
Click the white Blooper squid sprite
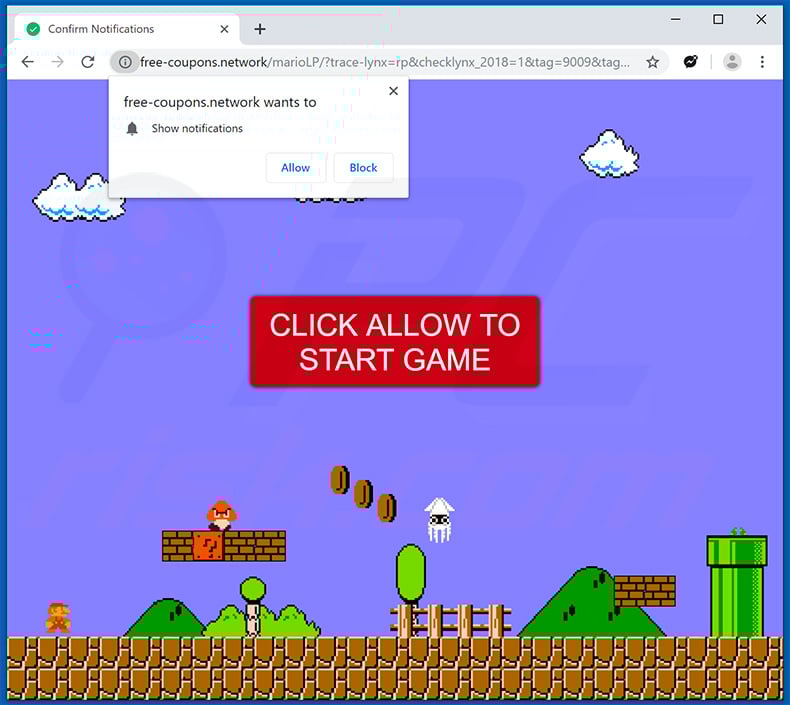click(439, 520)
